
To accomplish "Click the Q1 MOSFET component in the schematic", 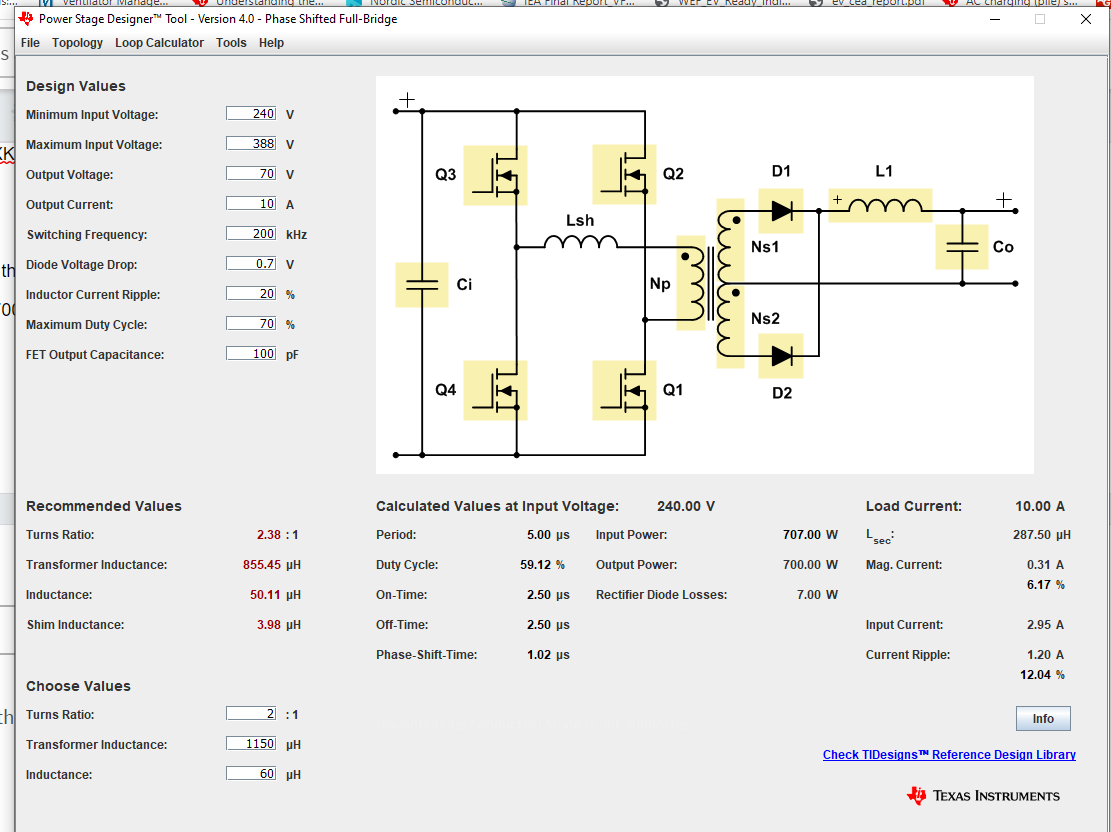I will [x=624, y=390].
